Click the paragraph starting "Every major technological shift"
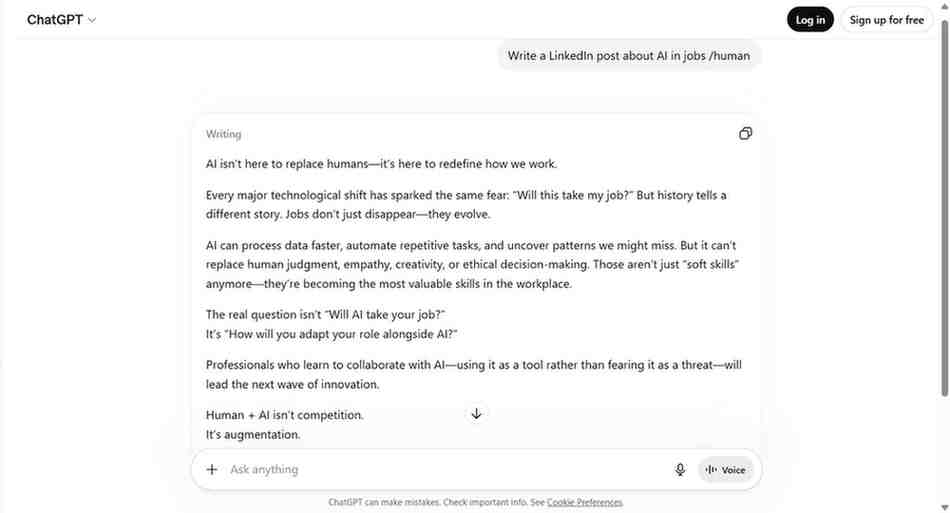950x513 pixels. (466, 204)
